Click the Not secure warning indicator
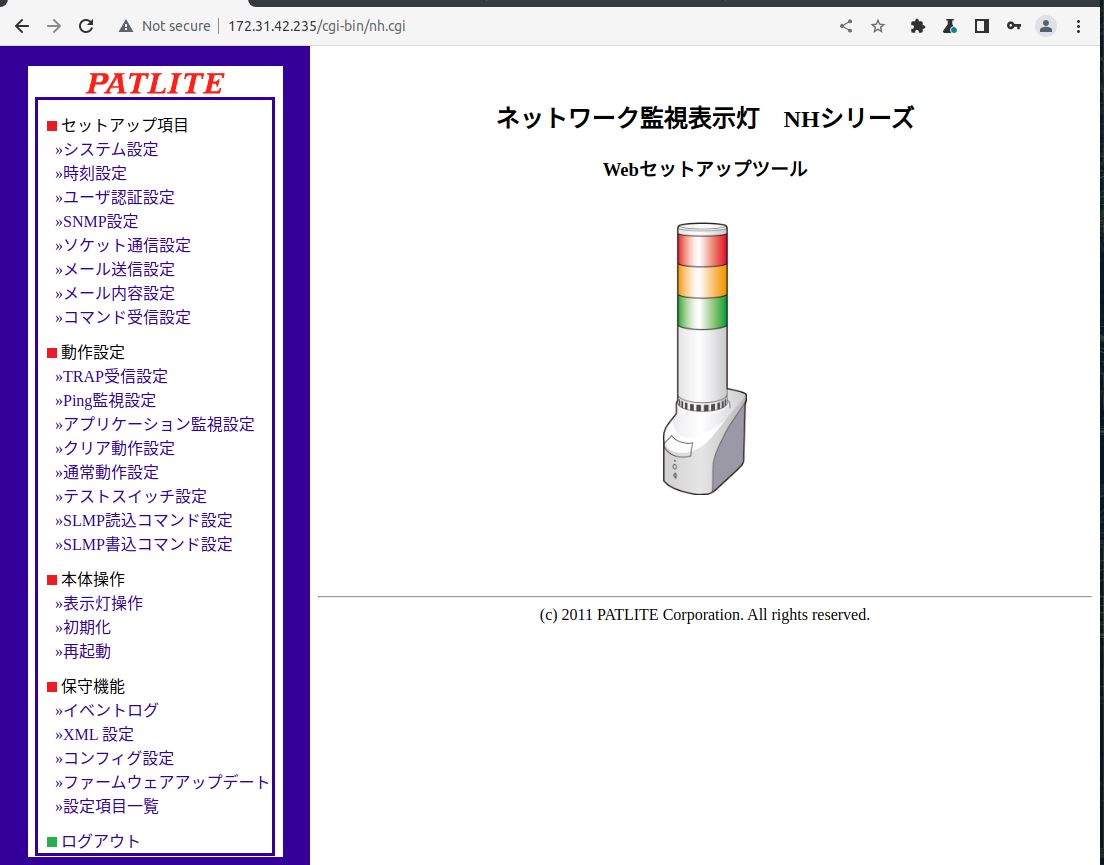Screen dimensions: 1104x865 point(165,26)
